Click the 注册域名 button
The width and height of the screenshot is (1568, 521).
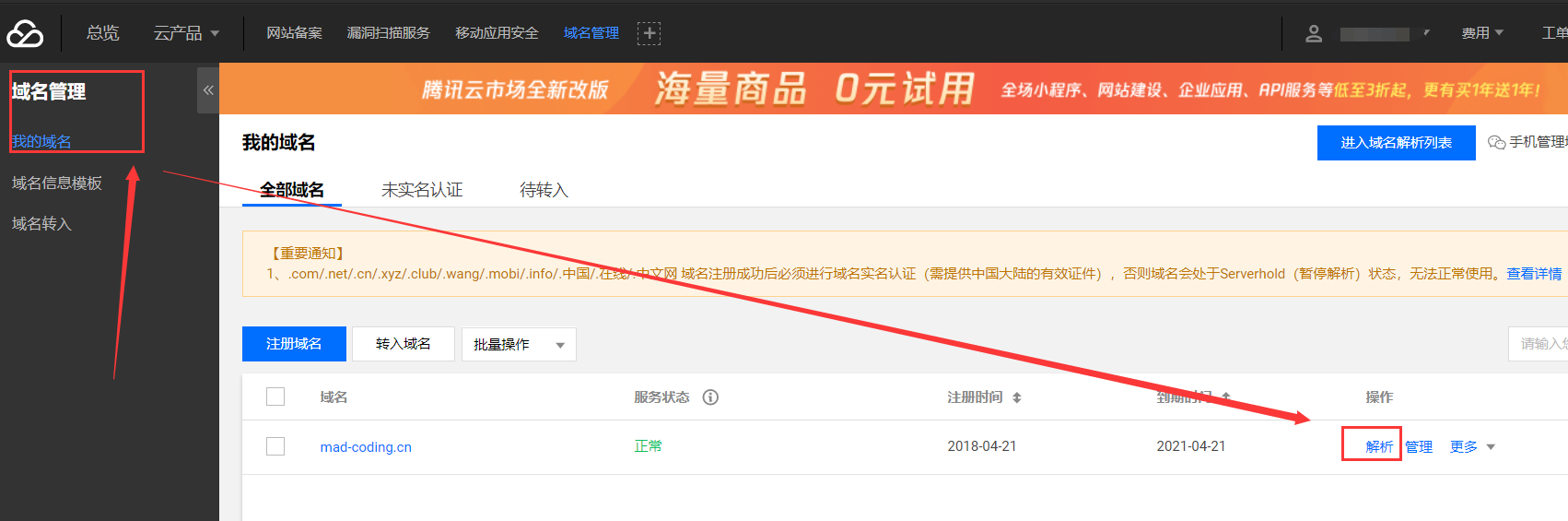click(294, 344)
